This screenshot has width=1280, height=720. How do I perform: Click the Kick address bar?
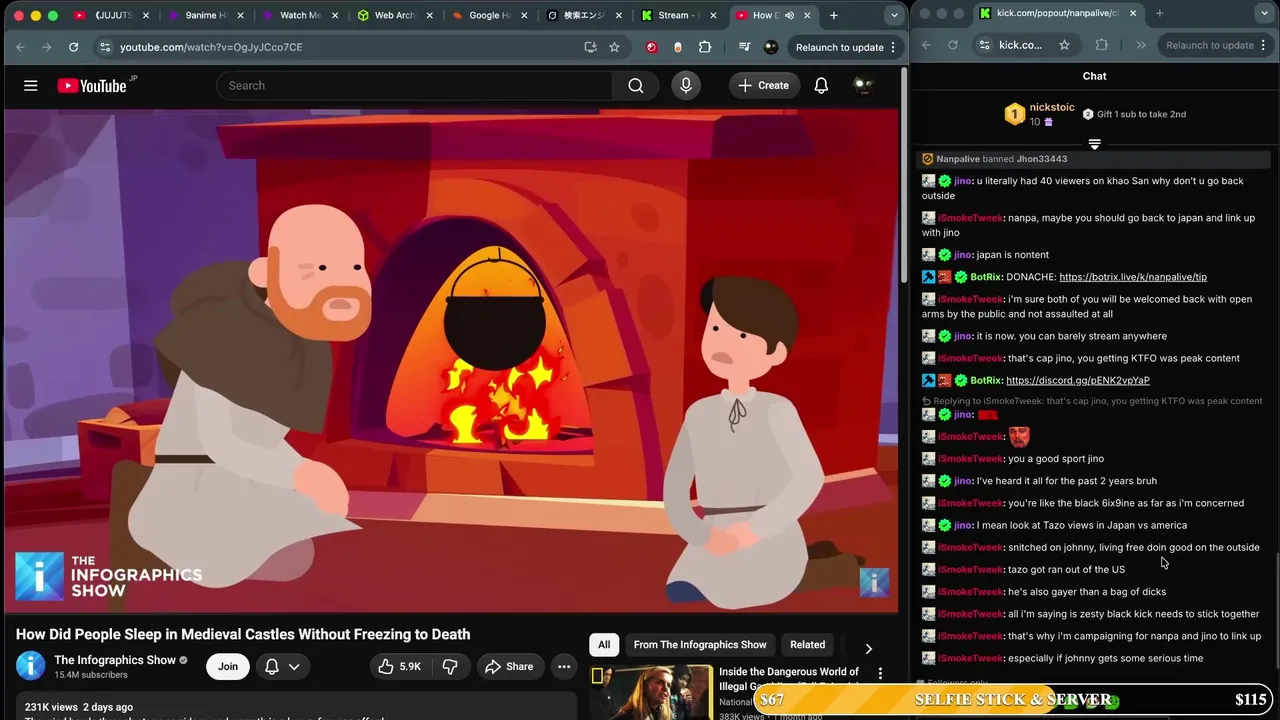point(1020,45)
